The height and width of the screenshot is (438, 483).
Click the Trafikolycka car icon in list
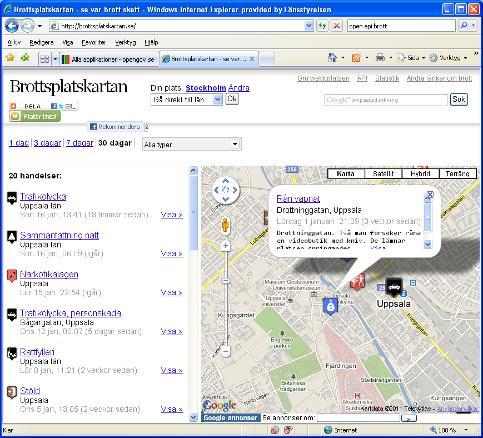(x=12, y=198)
